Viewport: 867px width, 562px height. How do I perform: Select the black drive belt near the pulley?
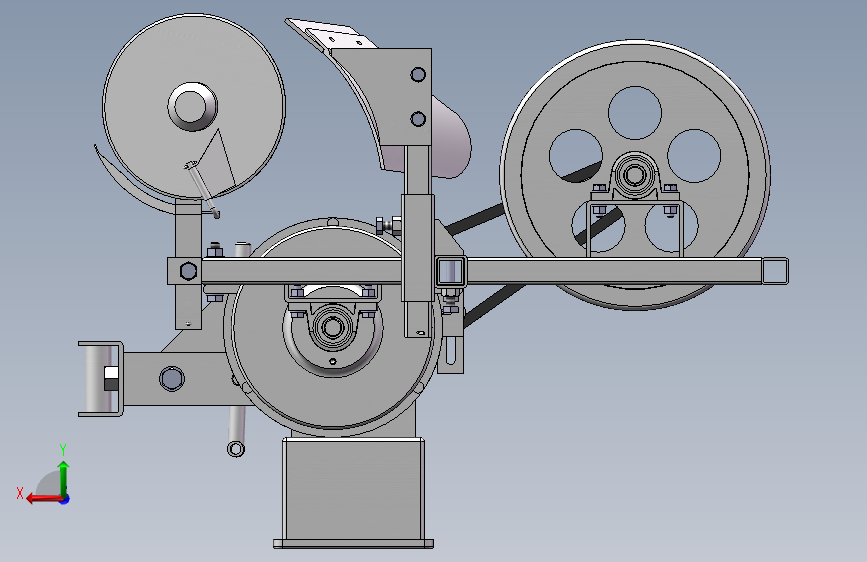[476, 217]
